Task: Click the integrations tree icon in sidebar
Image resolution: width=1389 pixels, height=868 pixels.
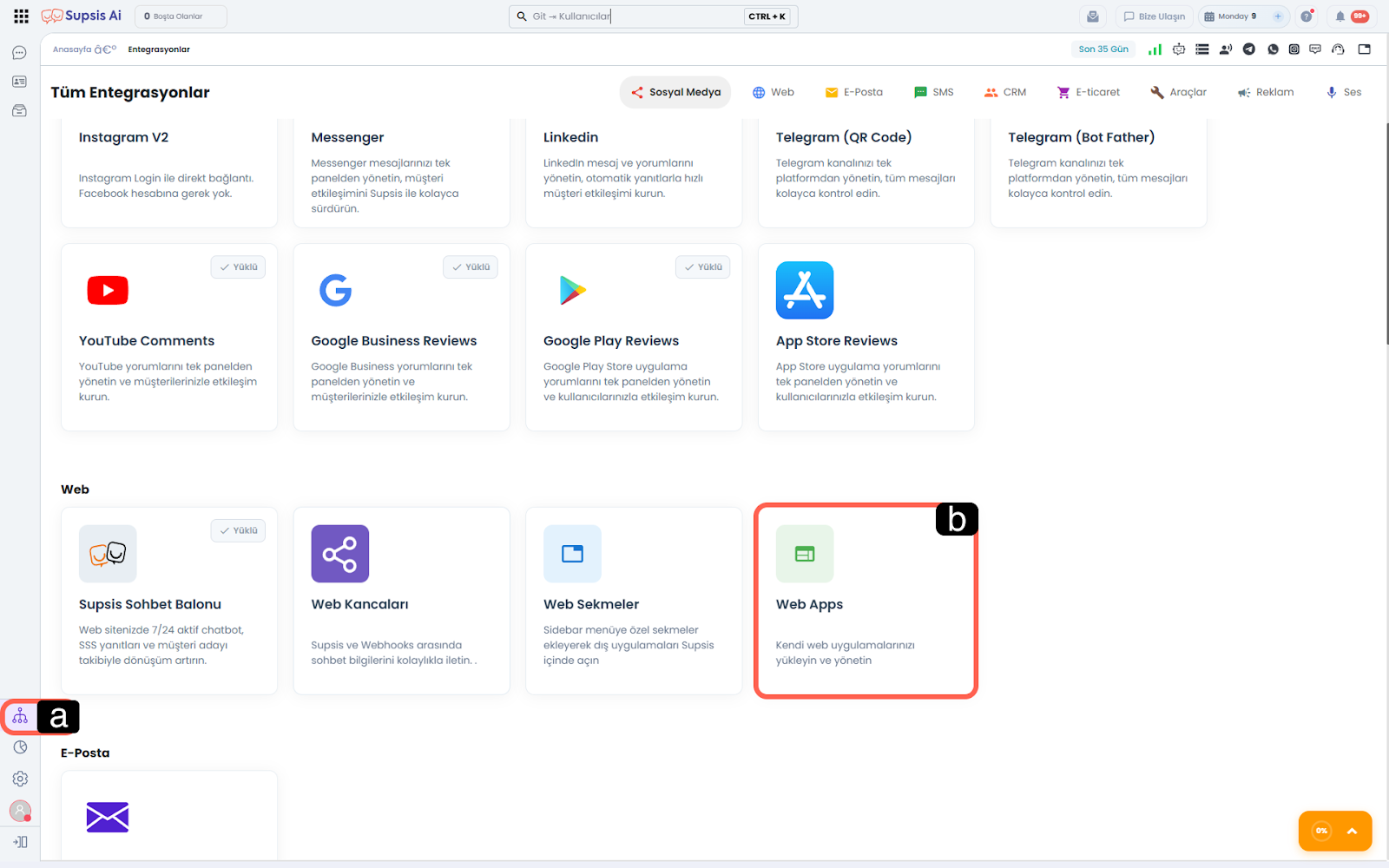Action: click(20, 717)
